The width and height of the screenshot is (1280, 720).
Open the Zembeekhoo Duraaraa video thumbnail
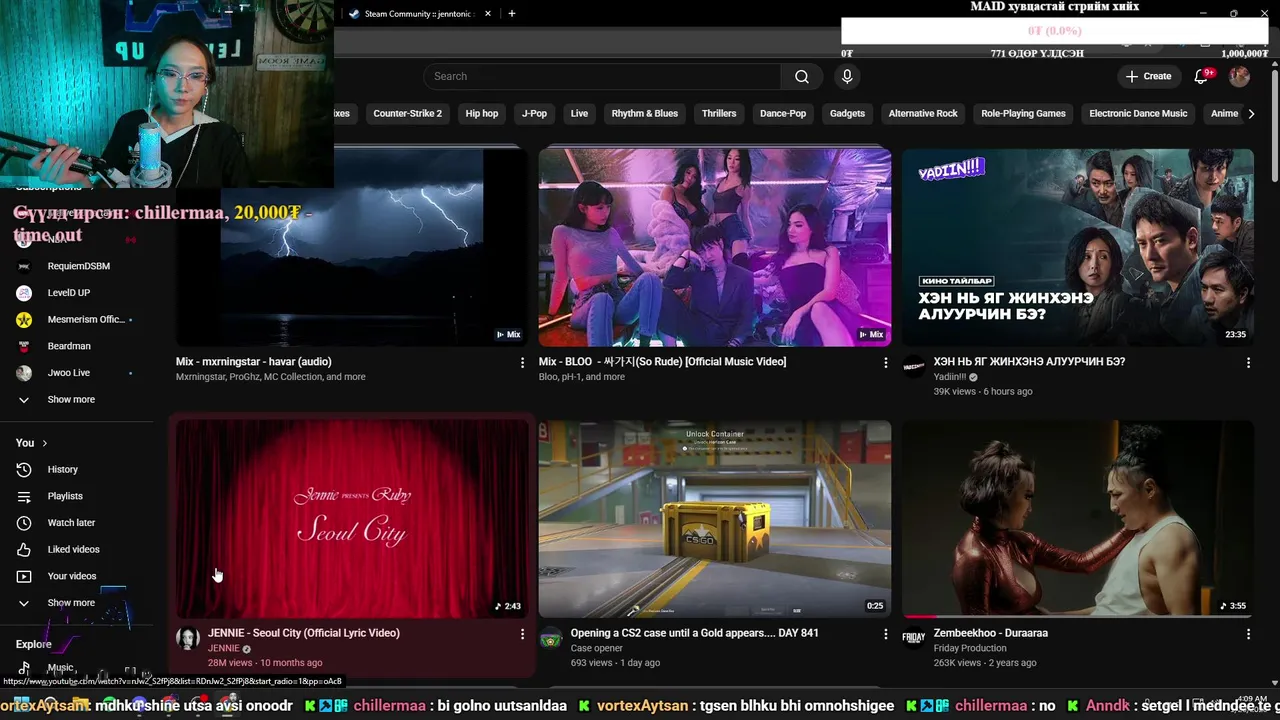1078,518
